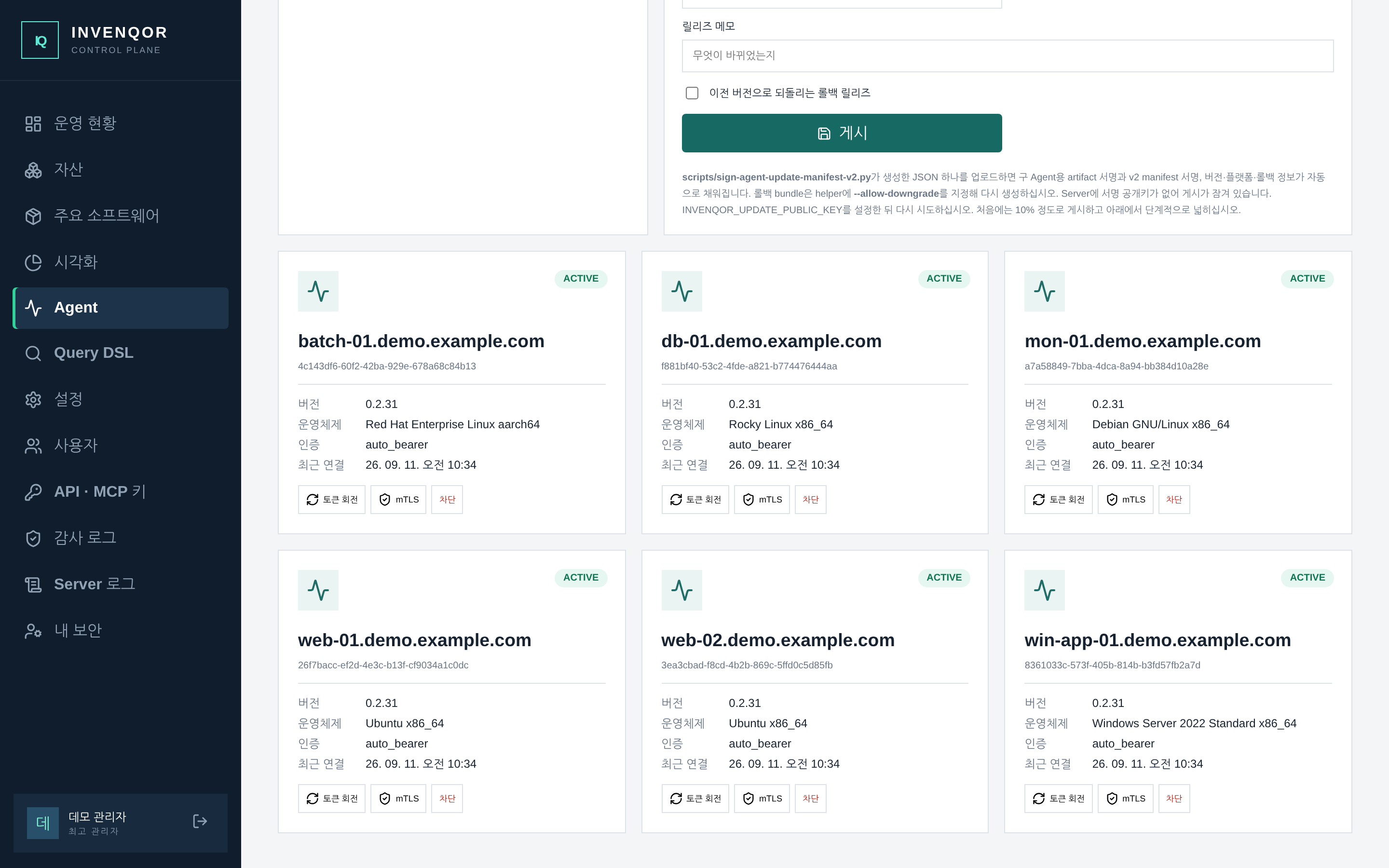Click the 데 avatar tile in sidebar footer
Screen dimensions: 1389x868
click(43, 823)
